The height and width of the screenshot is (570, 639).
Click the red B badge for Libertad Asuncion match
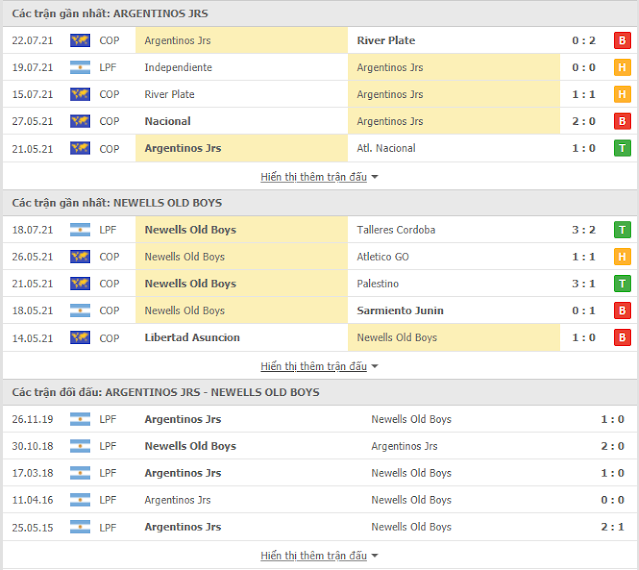pyautogui.click(x=622, y=337)
